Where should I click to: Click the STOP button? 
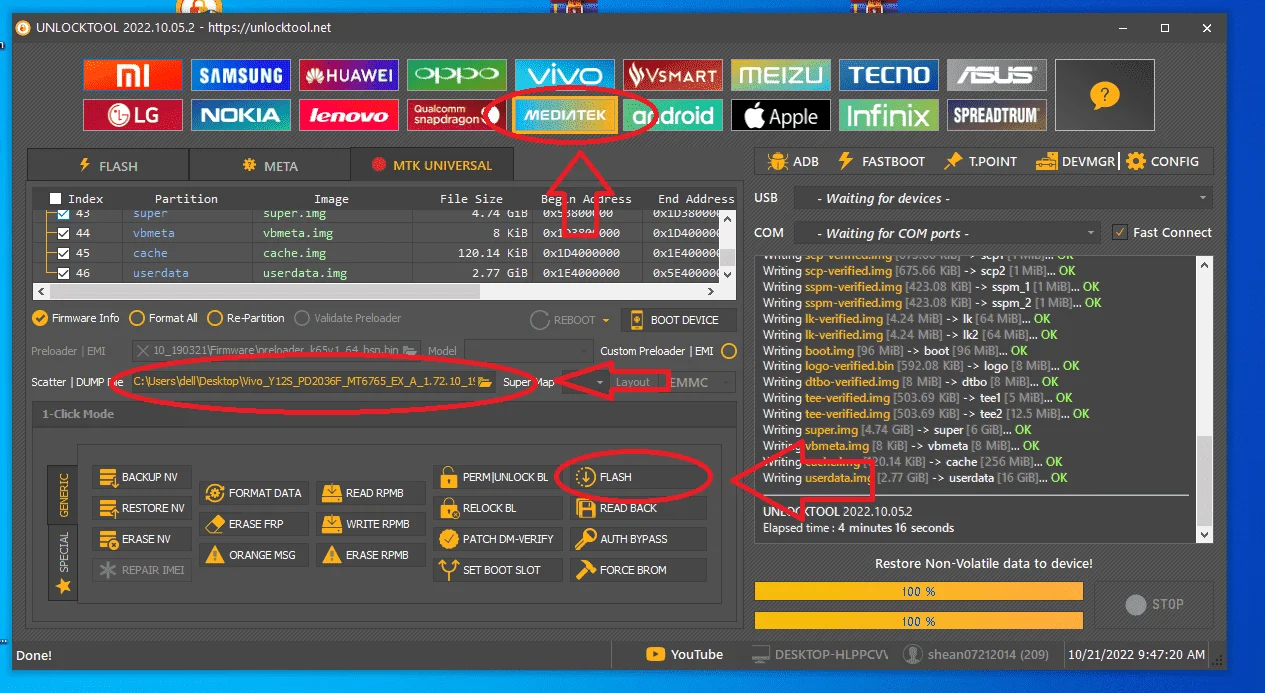pos(1155,604)
